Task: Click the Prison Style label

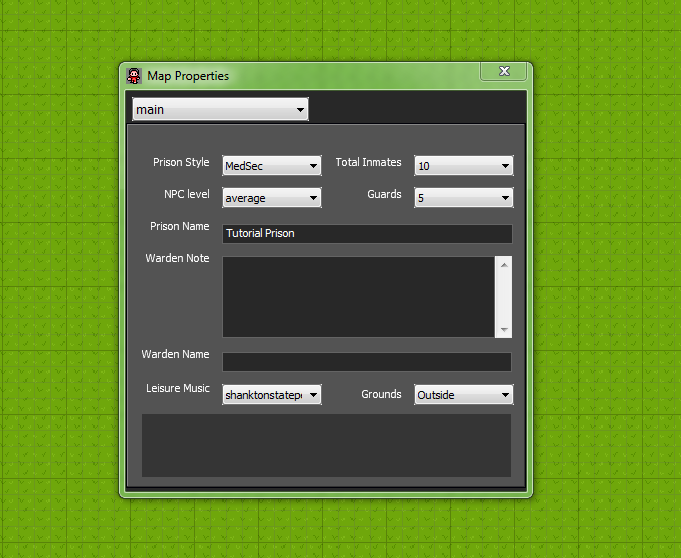Action: tap(181, 163)
